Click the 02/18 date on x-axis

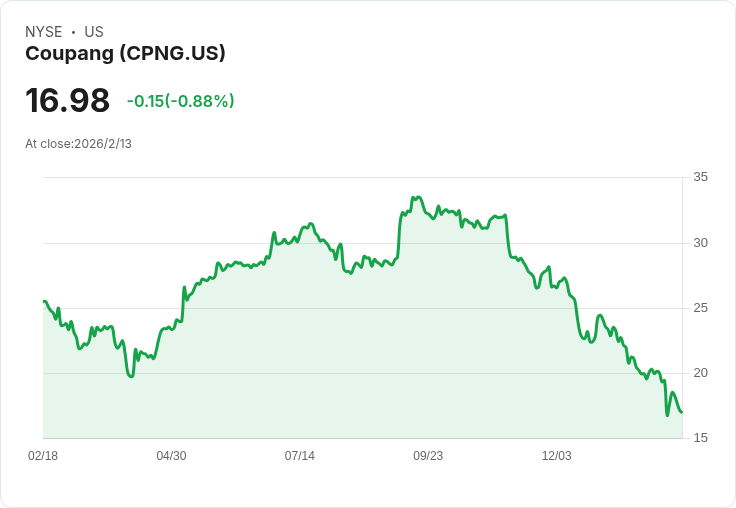point(43,456)
